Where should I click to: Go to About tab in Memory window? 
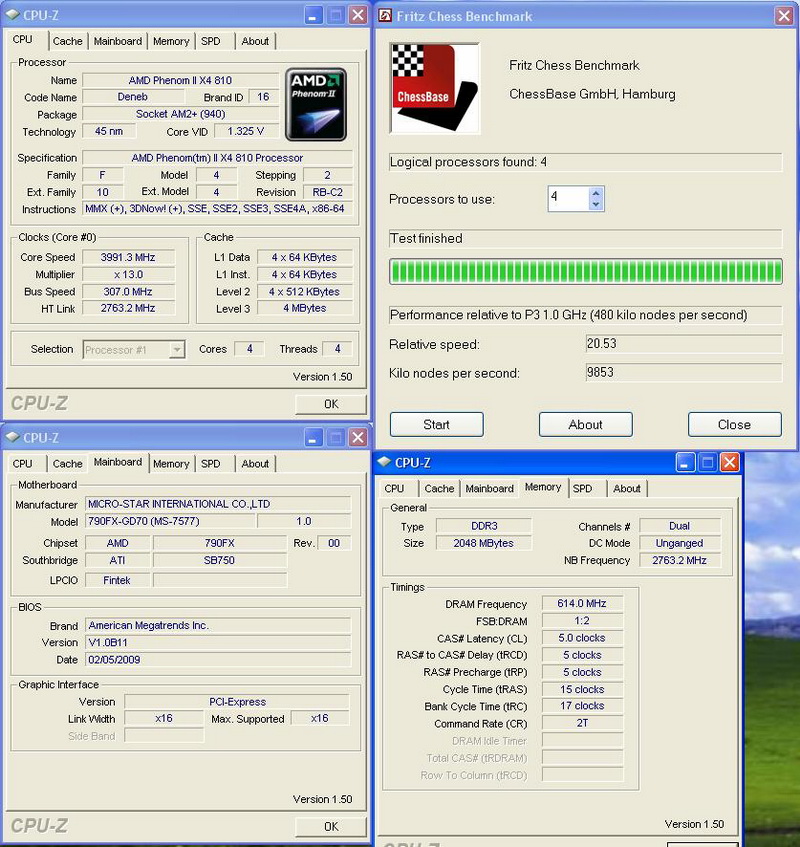tap(627, 488)
